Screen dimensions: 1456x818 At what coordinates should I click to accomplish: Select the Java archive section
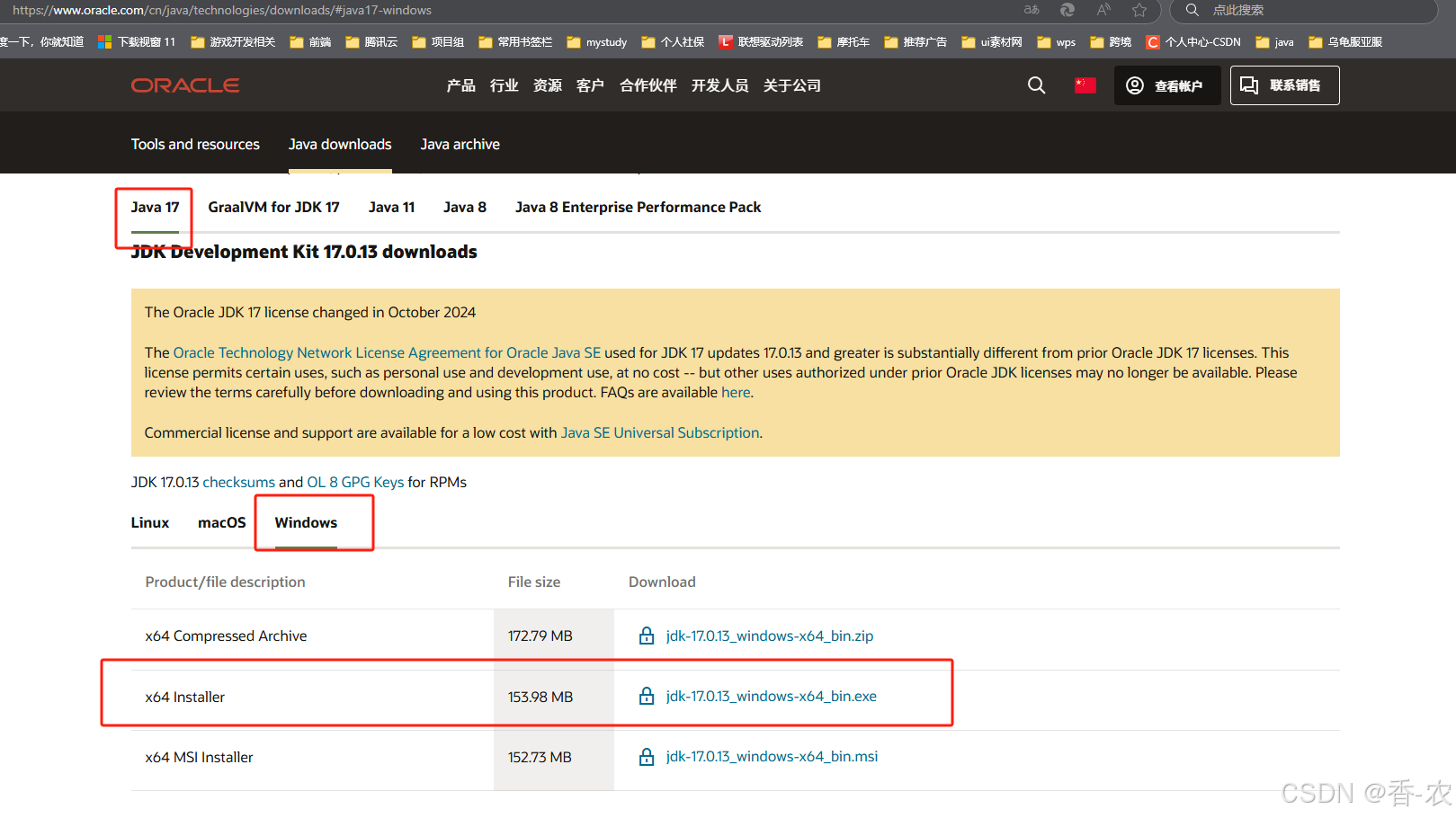460,144
